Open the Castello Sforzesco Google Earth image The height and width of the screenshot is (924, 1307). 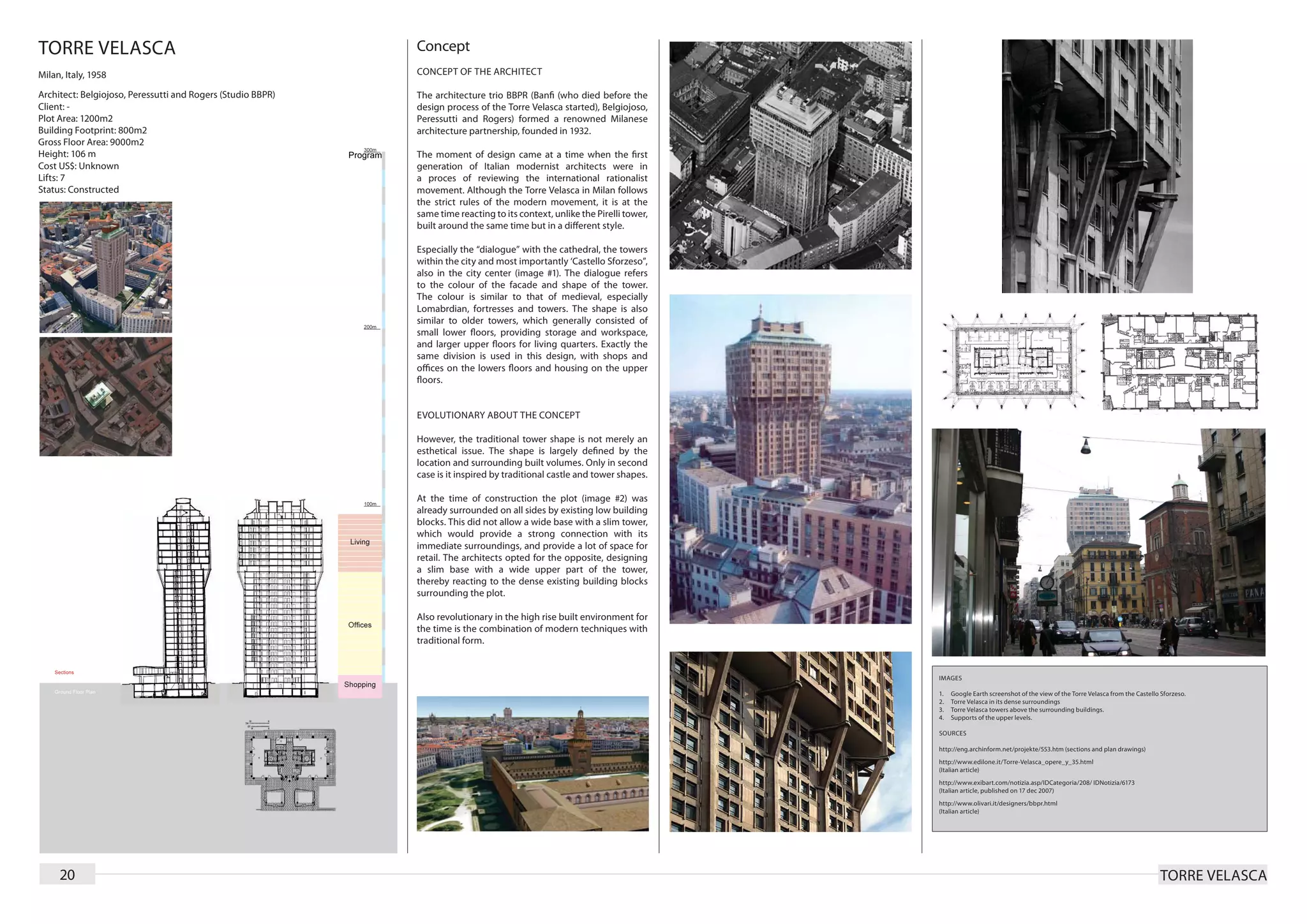click(x=533, y=764)
